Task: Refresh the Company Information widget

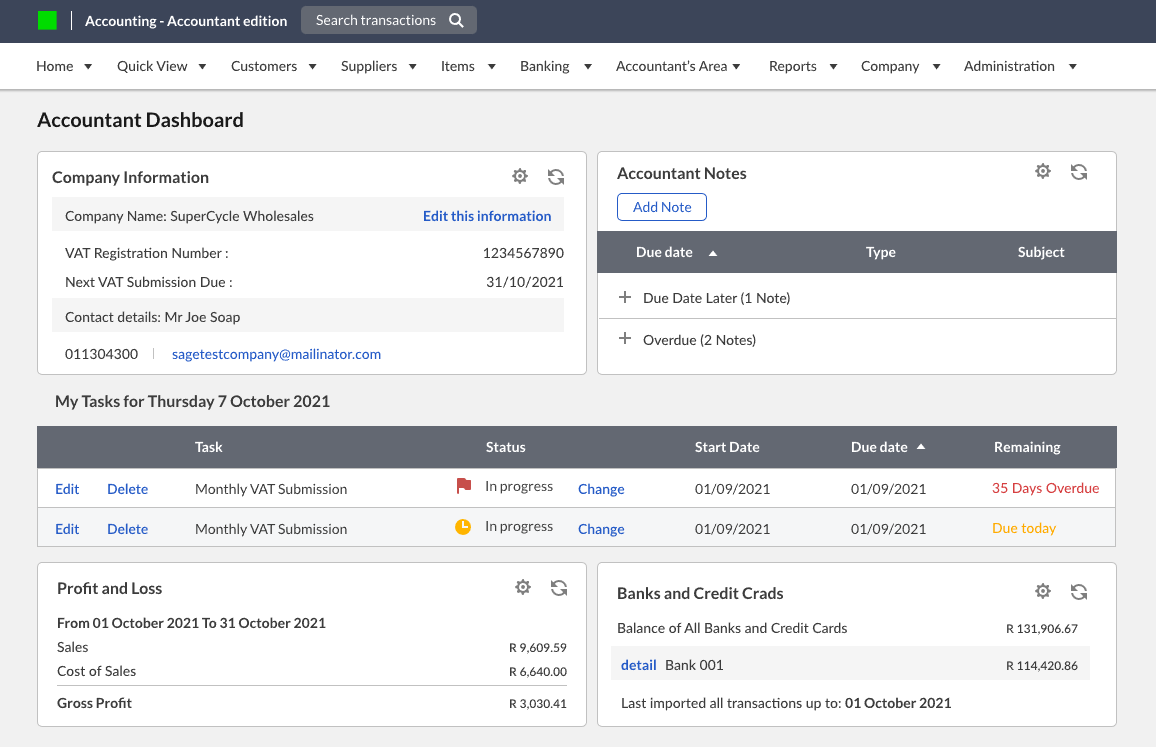Action: 556,176
